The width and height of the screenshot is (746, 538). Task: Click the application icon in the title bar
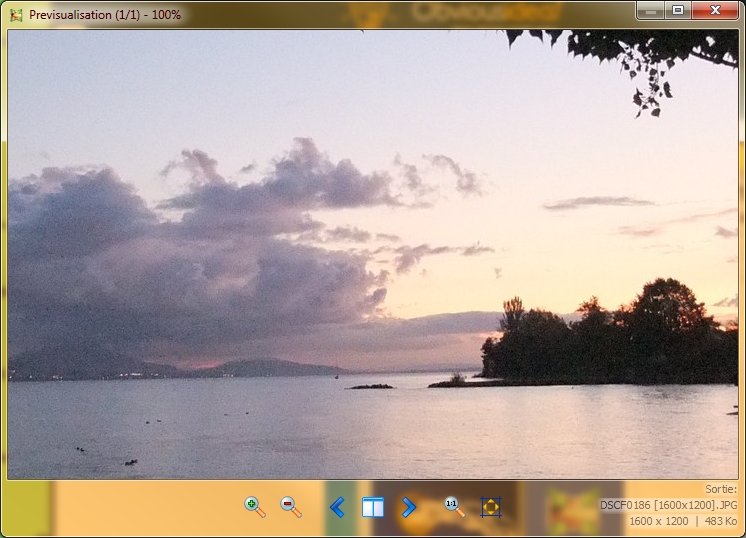[15, 14]
